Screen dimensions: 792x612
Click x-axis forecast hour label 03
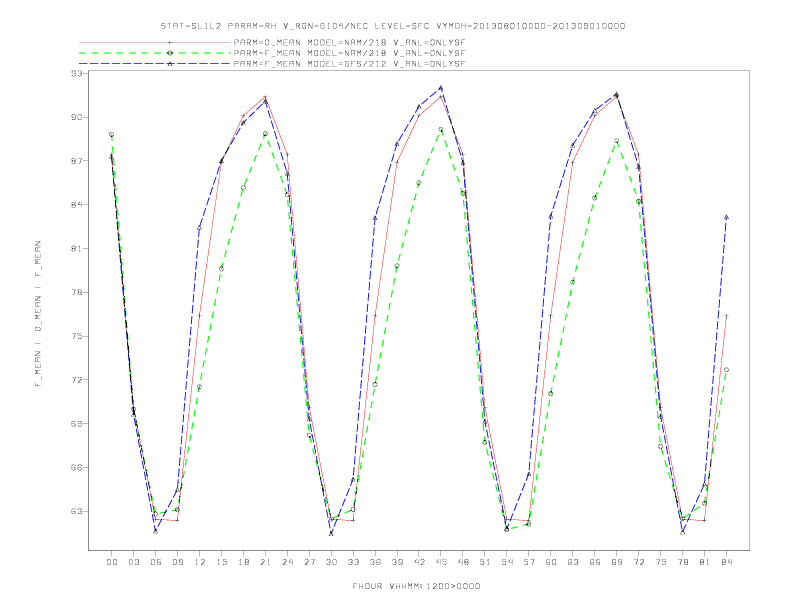coord(133,562)
